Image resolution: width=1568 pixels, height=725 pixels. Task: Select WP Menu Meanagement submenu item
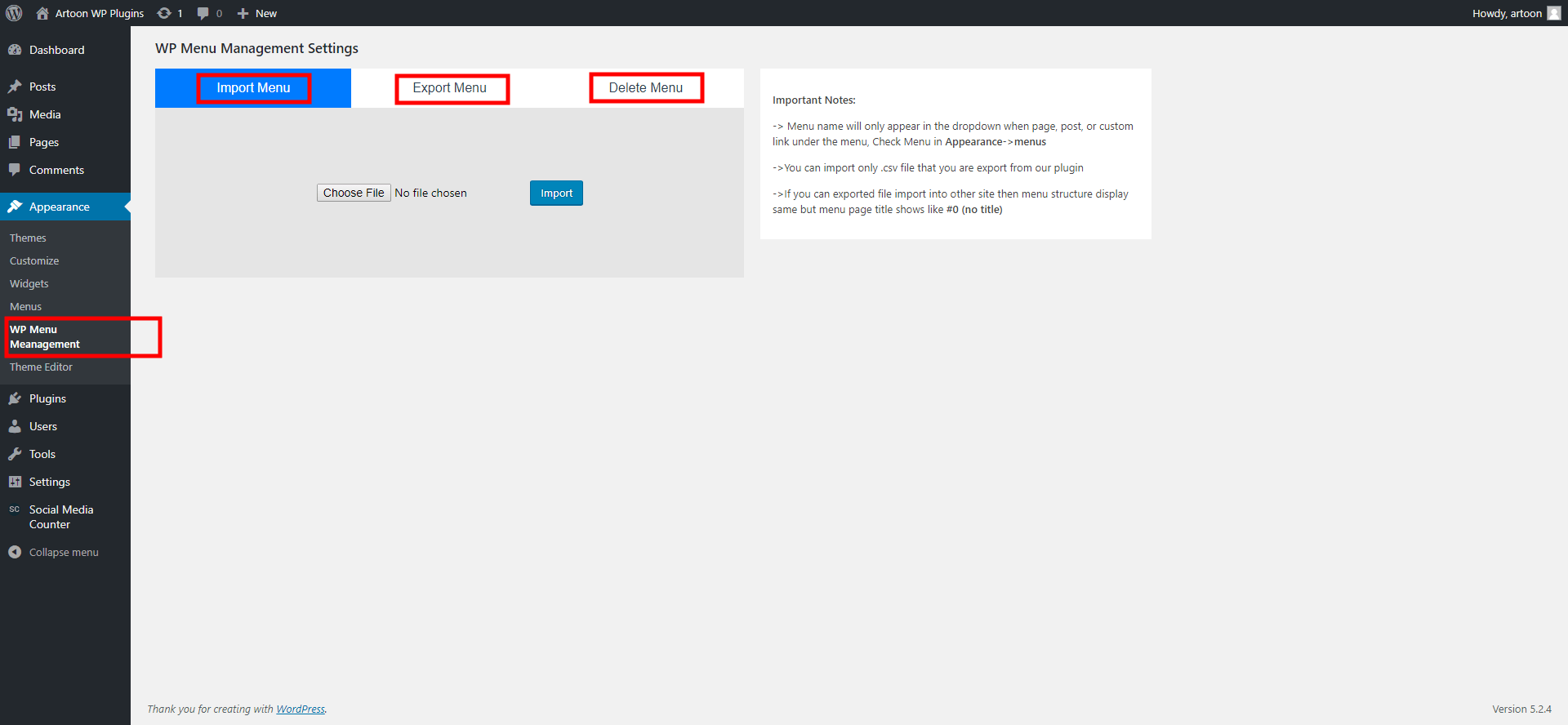pyautogui.click(x=45, y=337)
